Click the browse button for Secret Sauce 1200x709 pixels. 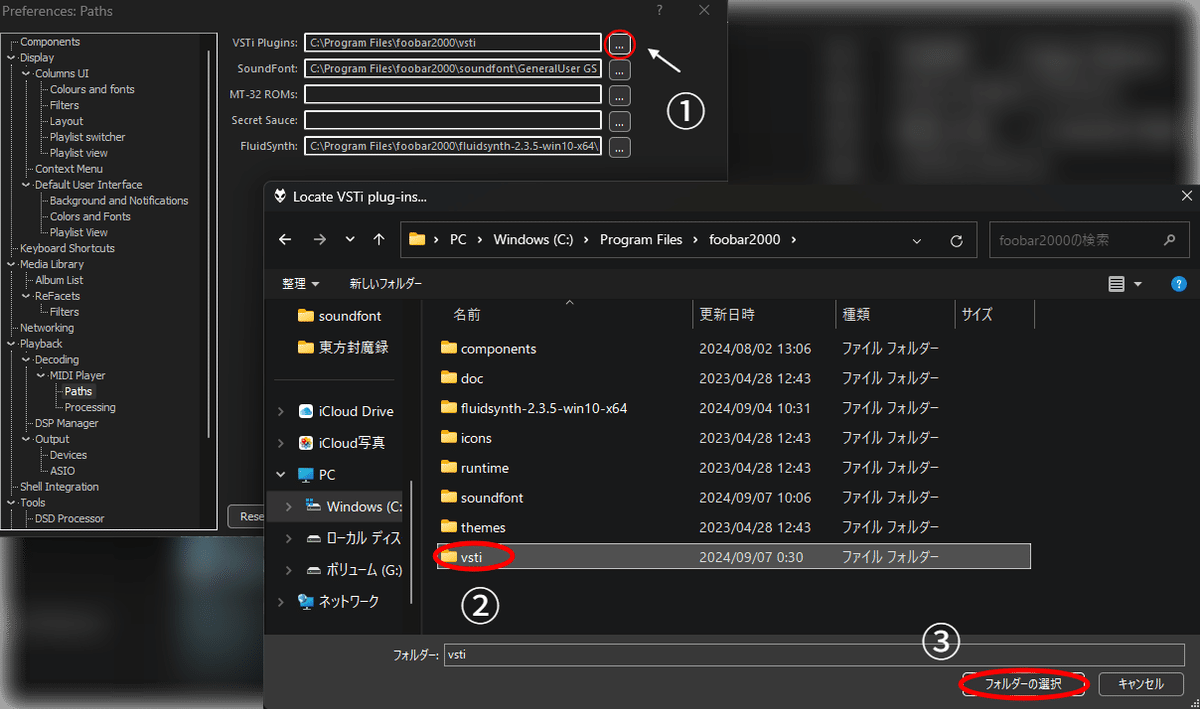tap(620, 121)
